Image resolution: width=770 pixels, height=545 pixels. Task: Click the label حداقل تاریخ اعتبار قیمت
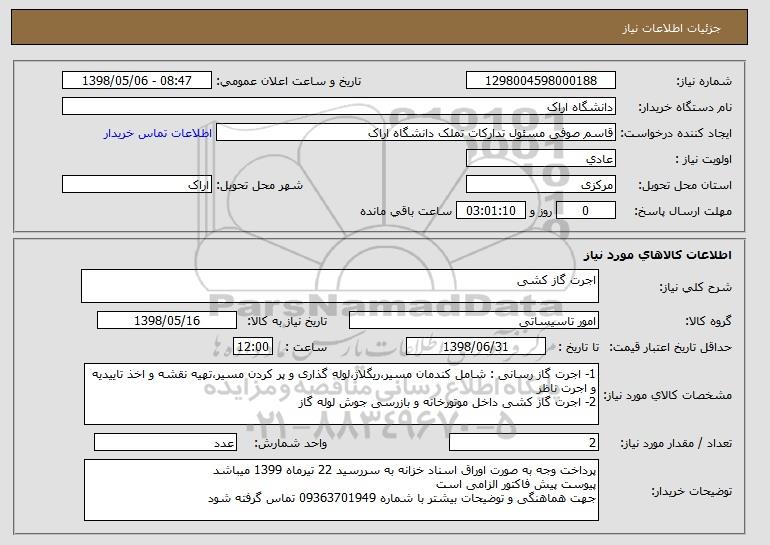[x=670, y=347]
